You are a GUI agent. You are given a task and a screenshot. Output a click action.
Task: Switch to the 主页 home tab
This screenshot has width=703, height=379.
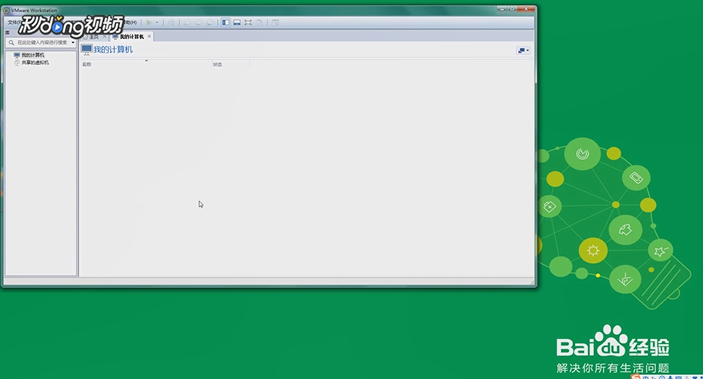pos(93,37)
